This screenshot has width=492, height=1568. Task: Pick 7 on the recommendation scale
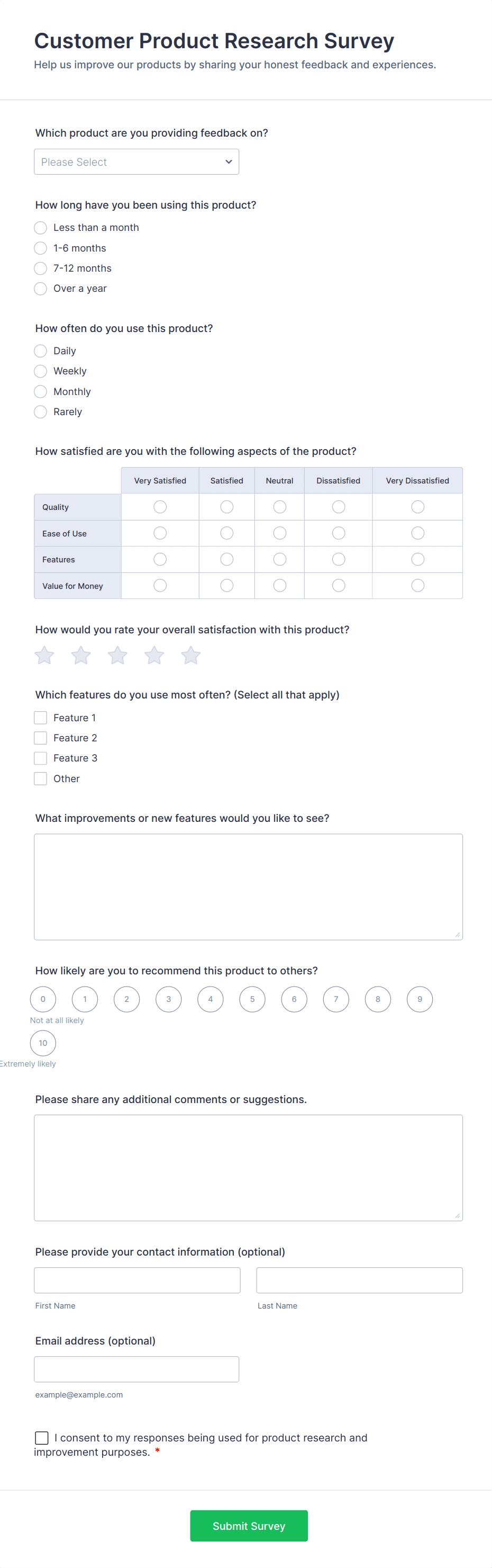coord(336,999)
